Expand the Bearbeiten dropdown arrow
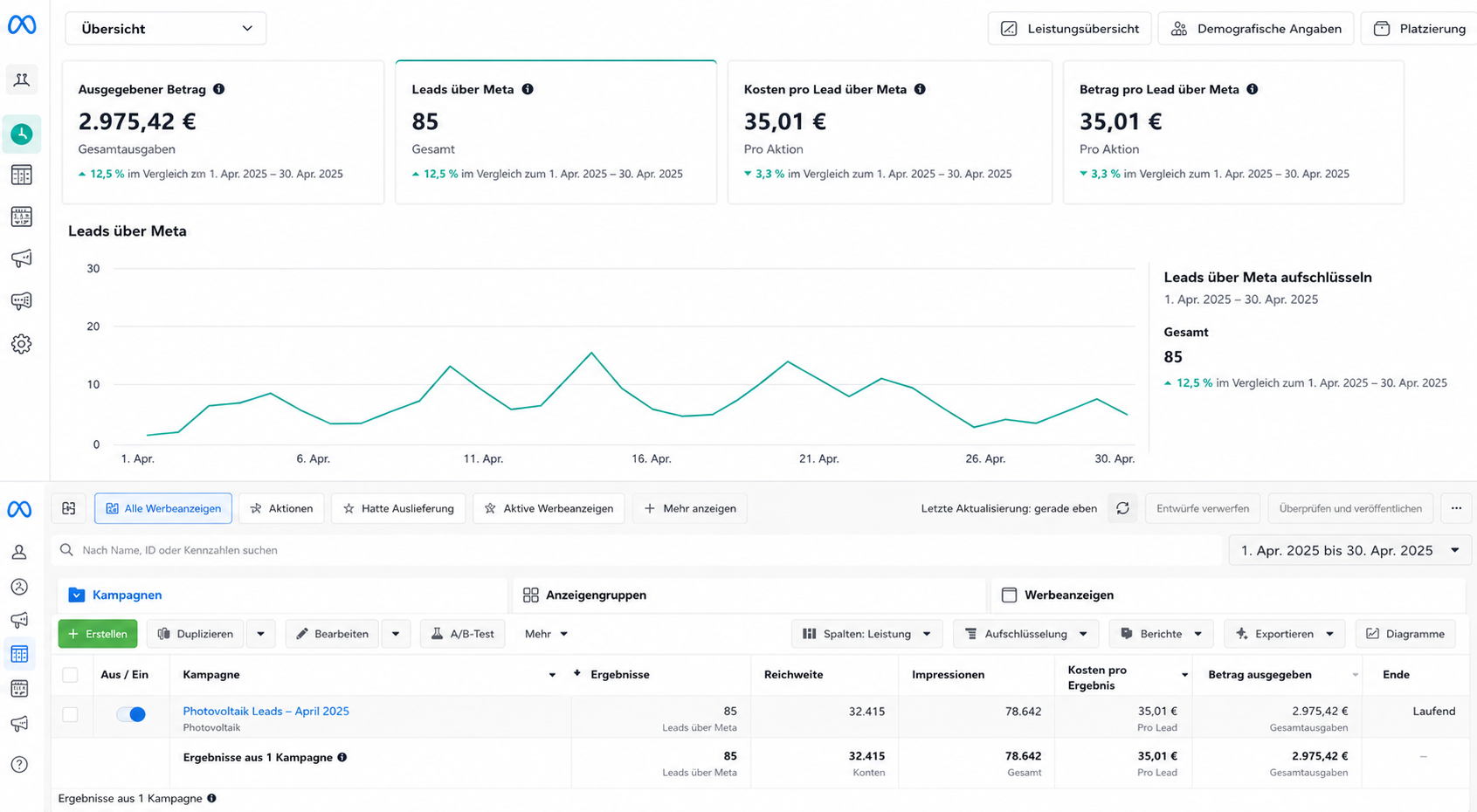Screen dimensions: 1477x812 [x=396, y=634]
